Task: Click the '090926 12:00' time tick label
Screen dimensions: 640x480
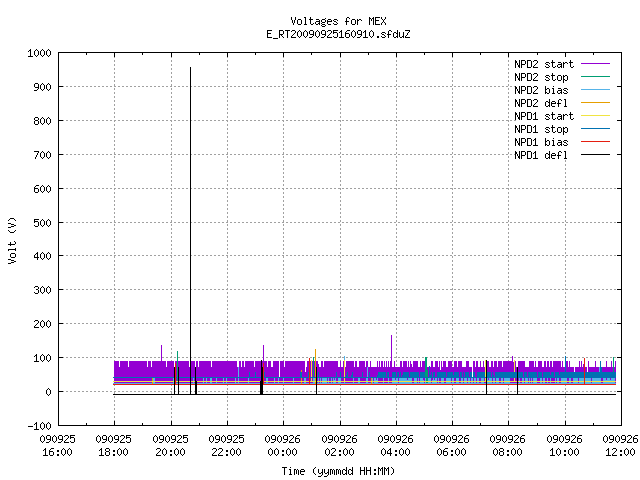Action: pos(620,446)
